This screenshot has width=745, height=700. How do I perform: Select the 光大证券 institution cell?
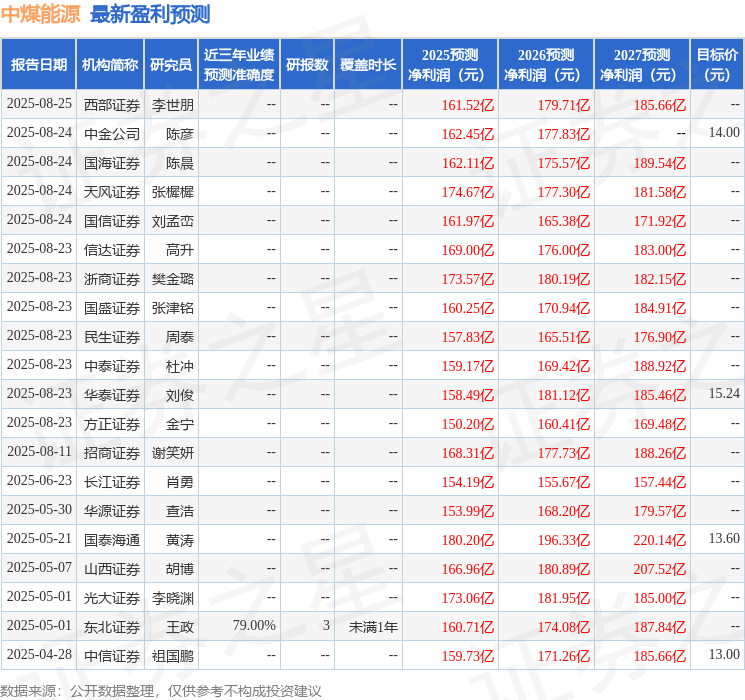click(x=112, y=598)
